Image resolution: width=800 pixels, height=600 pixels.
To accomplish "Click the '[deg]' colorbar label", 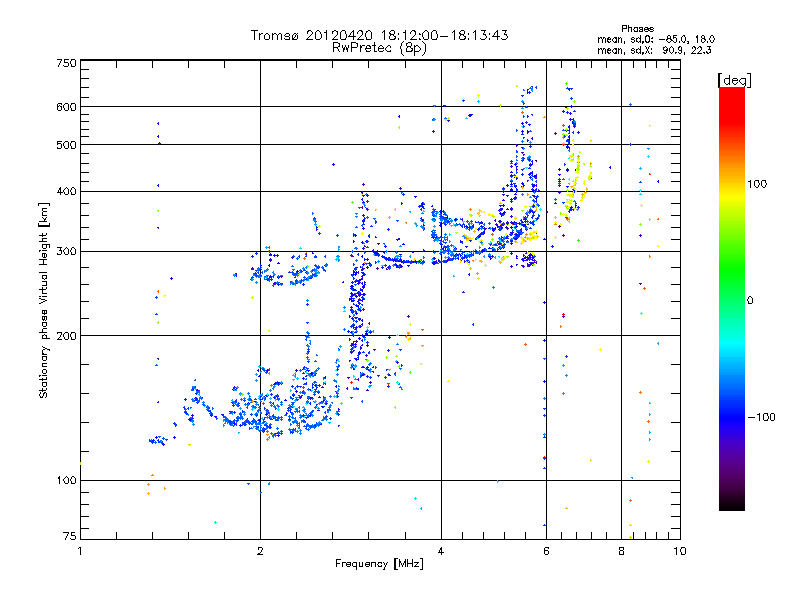I will (734, 80).
